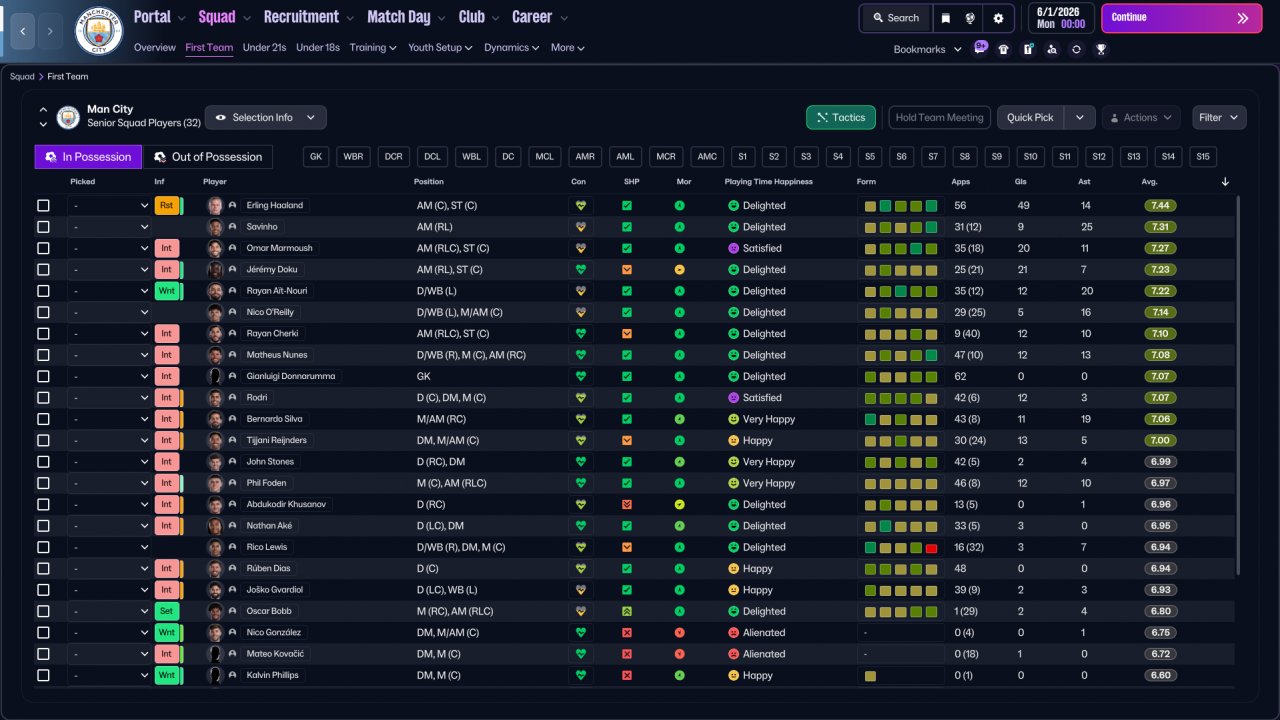Switch to the Out of Possession tab

click(x=208, y=157)
